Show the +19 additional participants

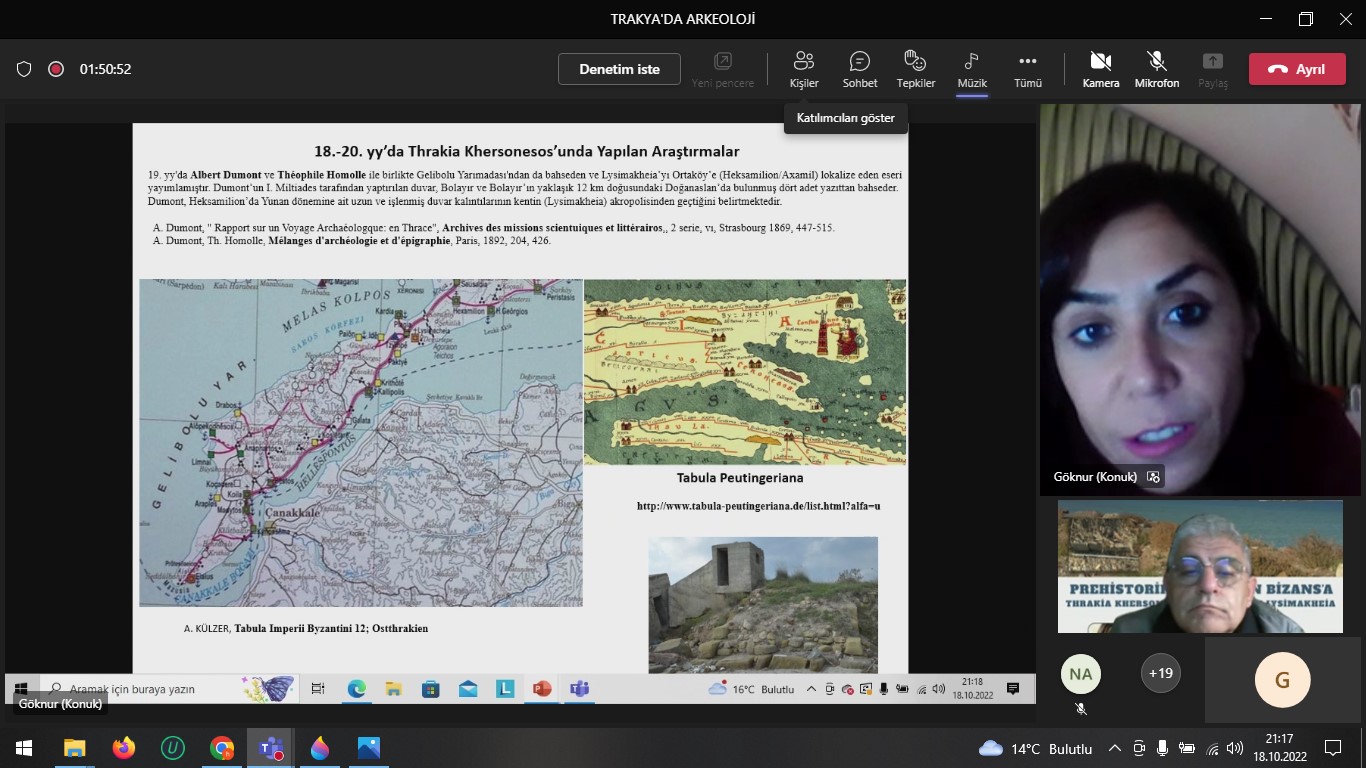(1160, 673)
